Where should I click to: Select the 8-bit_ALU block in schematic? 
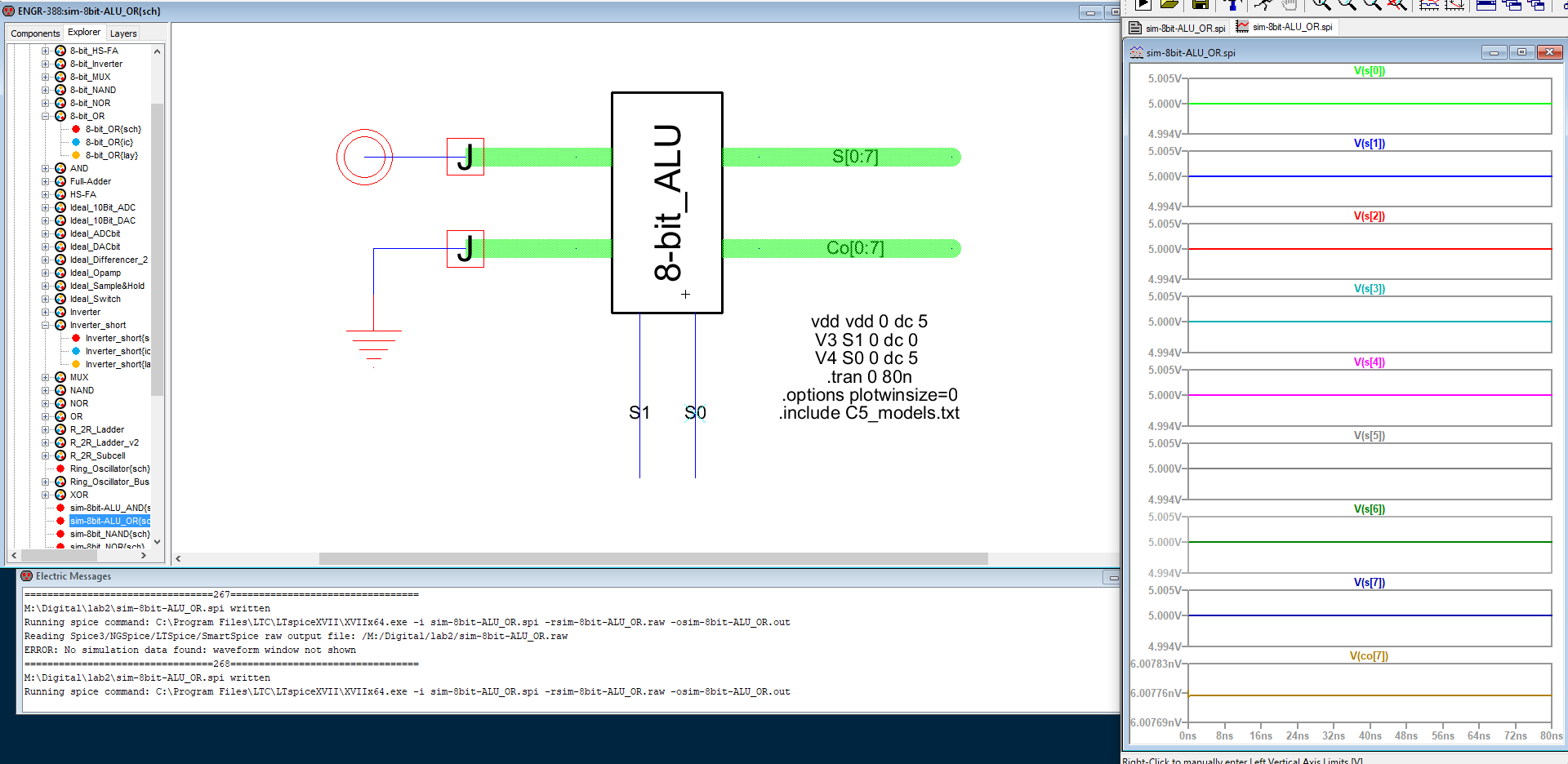667,202
